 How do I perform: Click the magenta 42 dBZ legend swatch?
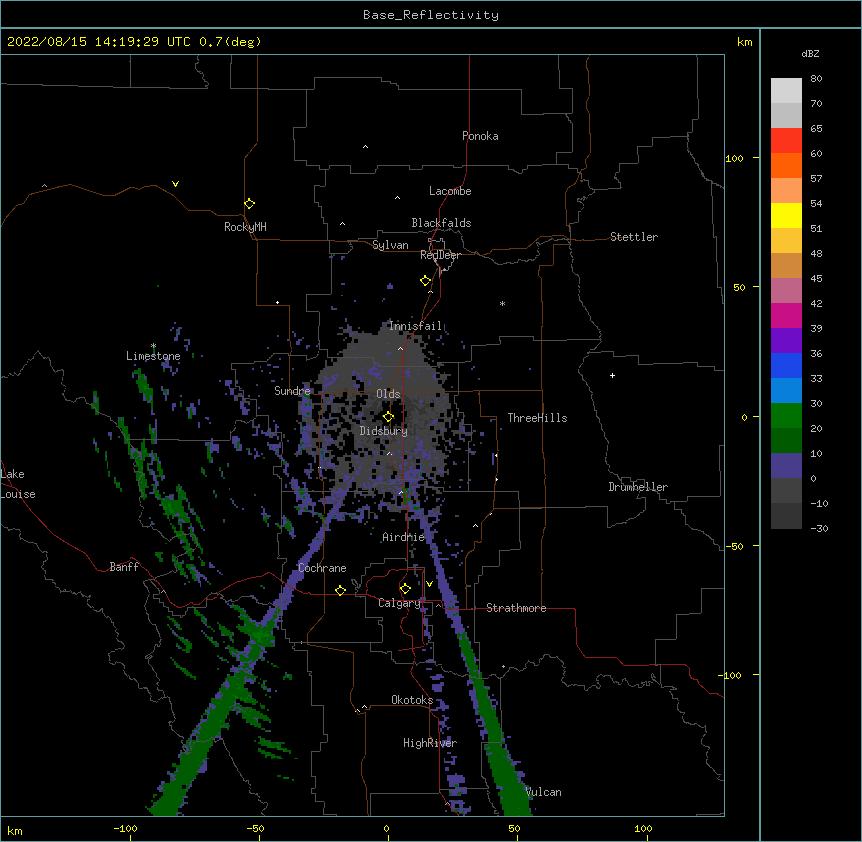(x=786, y=315)
